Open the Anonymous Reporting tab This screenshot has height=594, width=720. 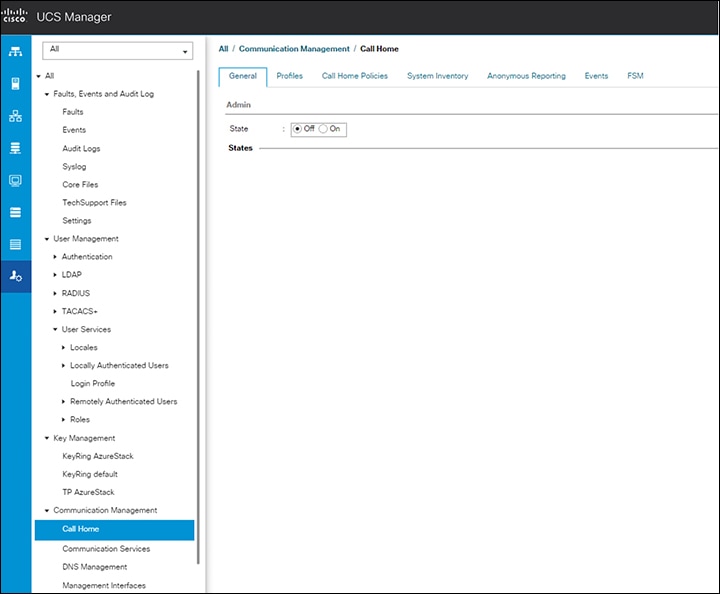tap(526, 76)
